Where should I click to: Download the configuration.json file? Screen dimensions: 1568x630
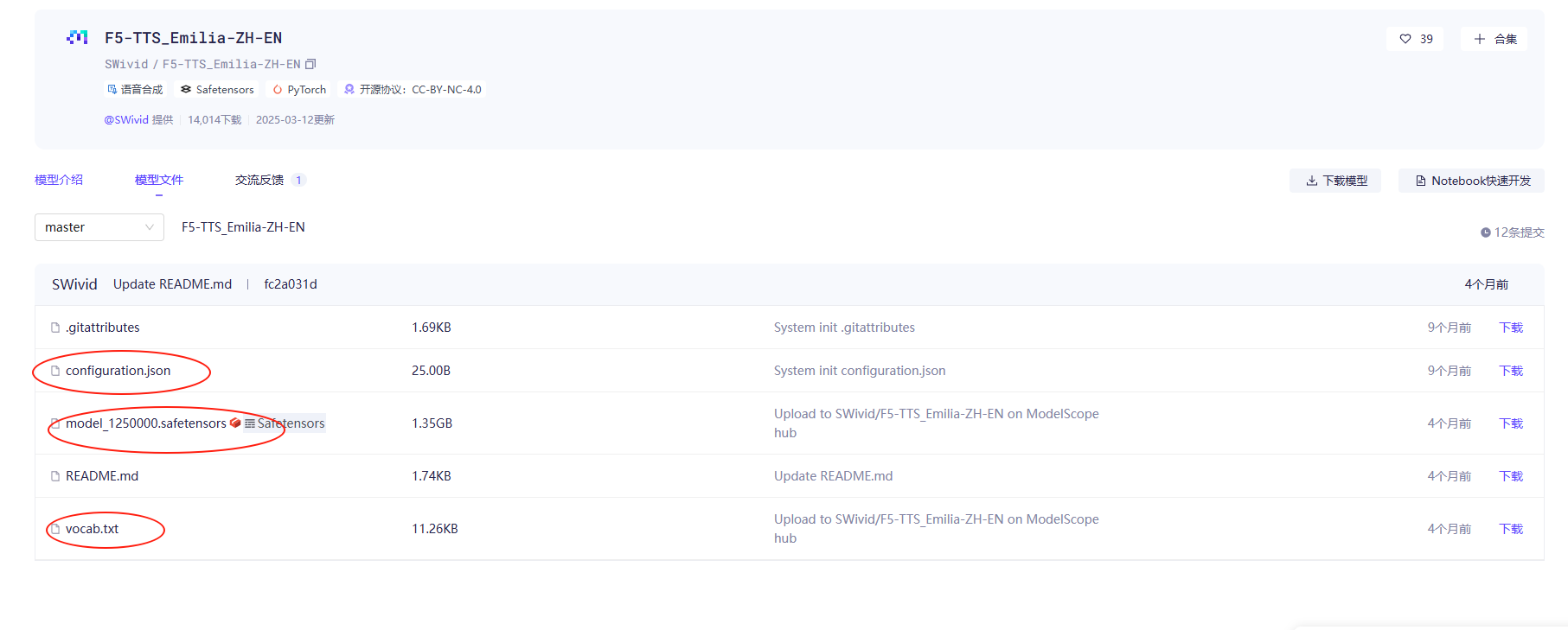1511,371
